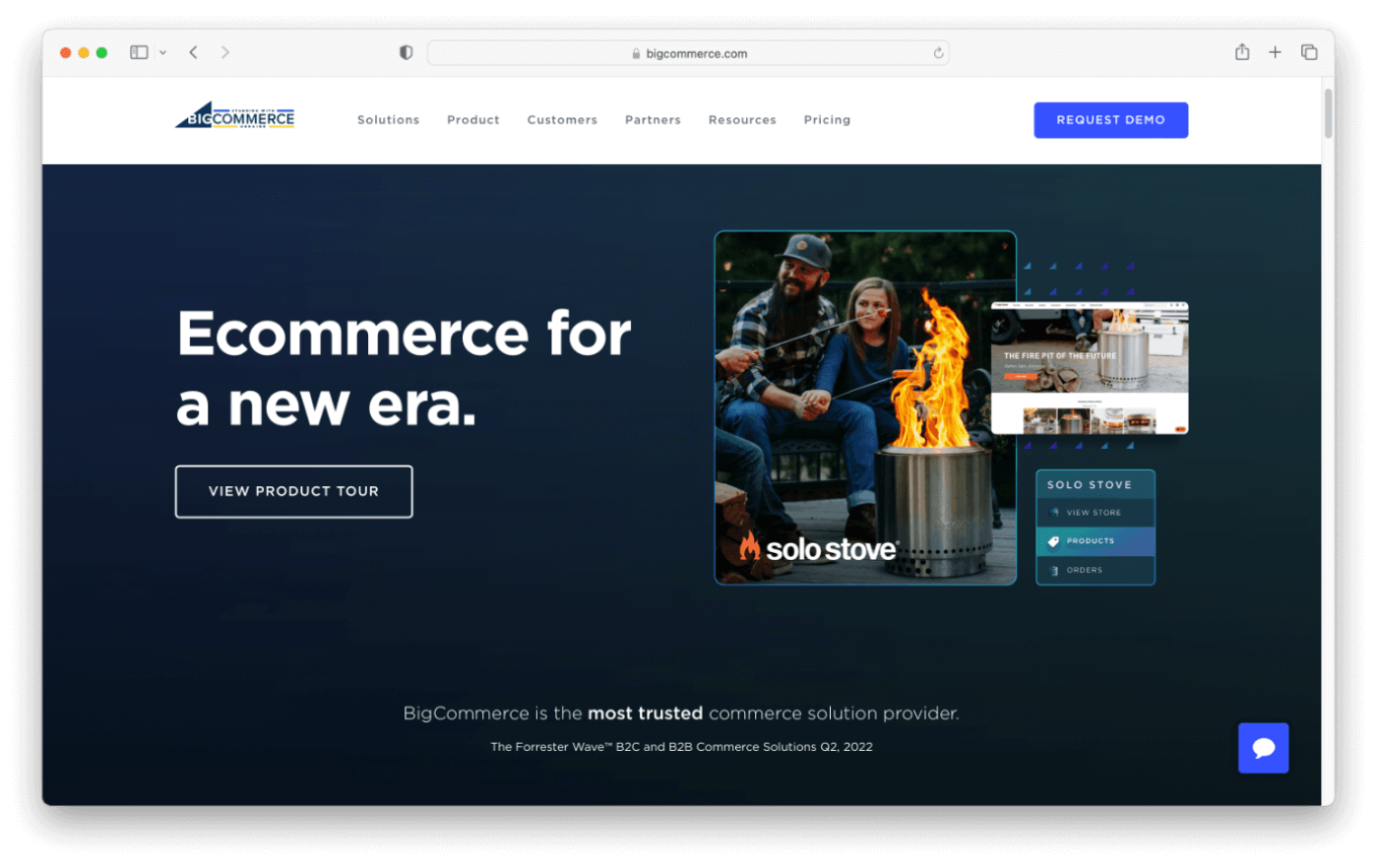Expand the Solutions menu
The width and height of the screenshot is (1378, 868).
(388, 120)
